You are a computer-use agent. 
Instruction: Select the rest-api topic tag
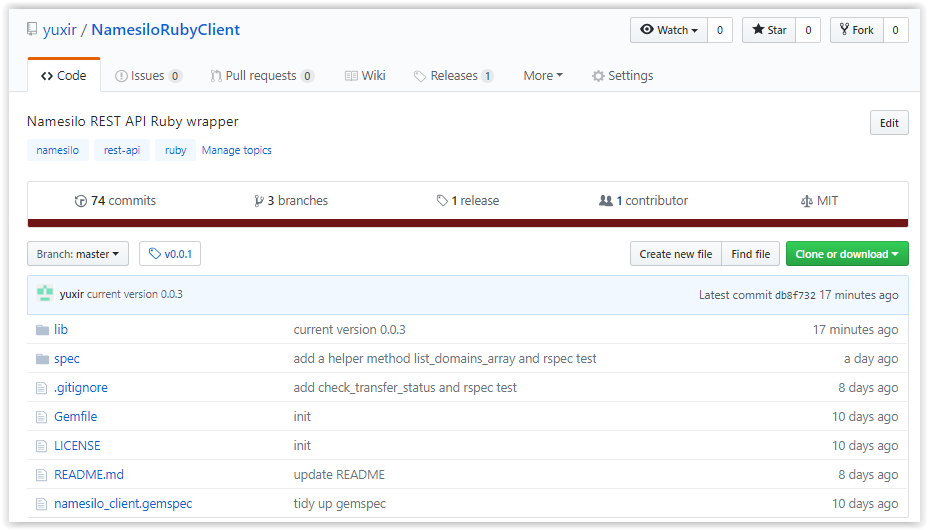click(122, 150)
